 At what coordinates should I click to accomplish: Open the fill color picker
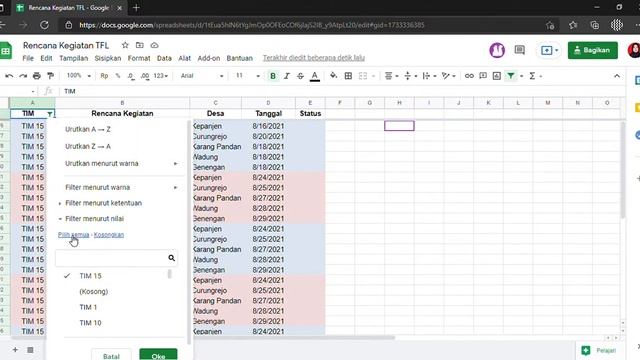click(333, 76)
